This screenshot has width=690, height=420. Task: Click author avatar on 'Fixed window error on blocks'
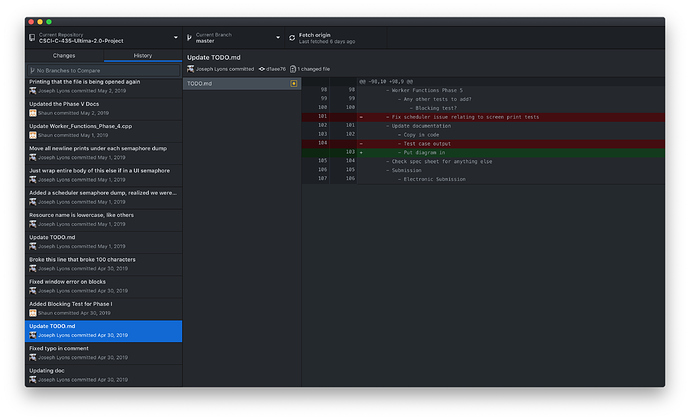pyautogui.click(x=33, y=291)
